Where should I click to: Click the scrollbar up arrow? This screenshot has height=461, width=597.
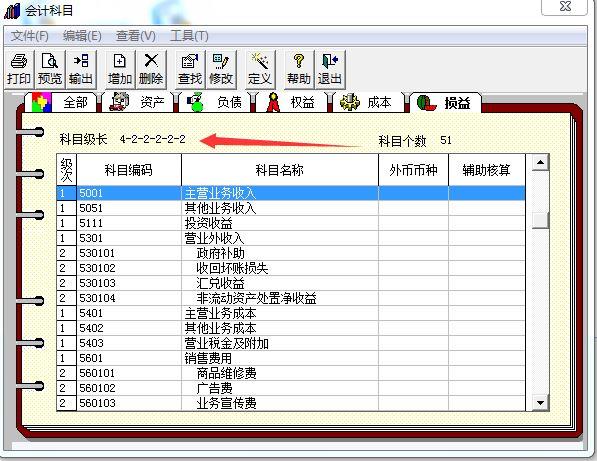click(x=540, y=163)
